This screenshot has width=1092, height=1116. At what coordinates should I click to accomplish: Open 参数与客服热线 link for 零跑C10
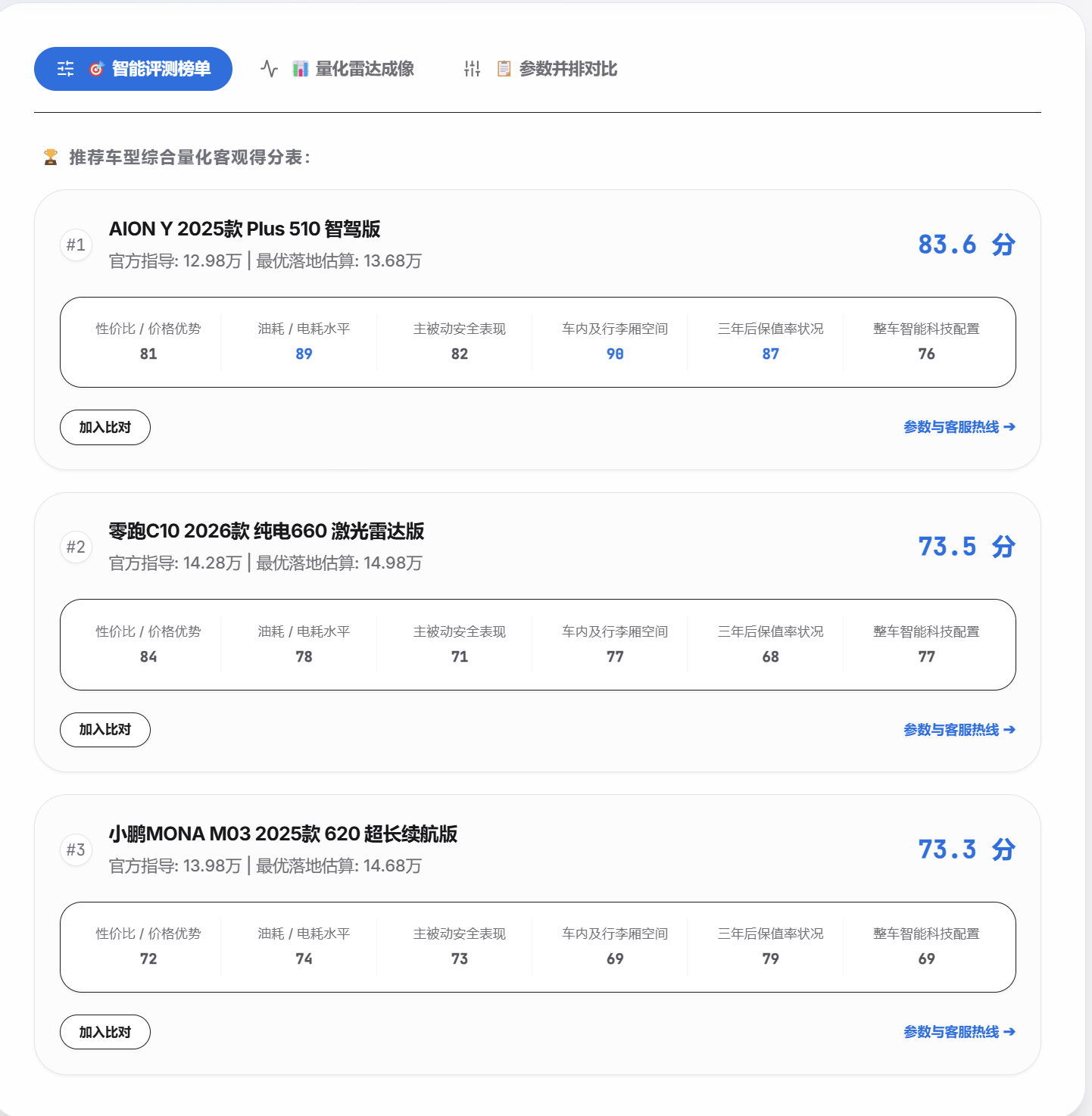click(x=959, y=730)
